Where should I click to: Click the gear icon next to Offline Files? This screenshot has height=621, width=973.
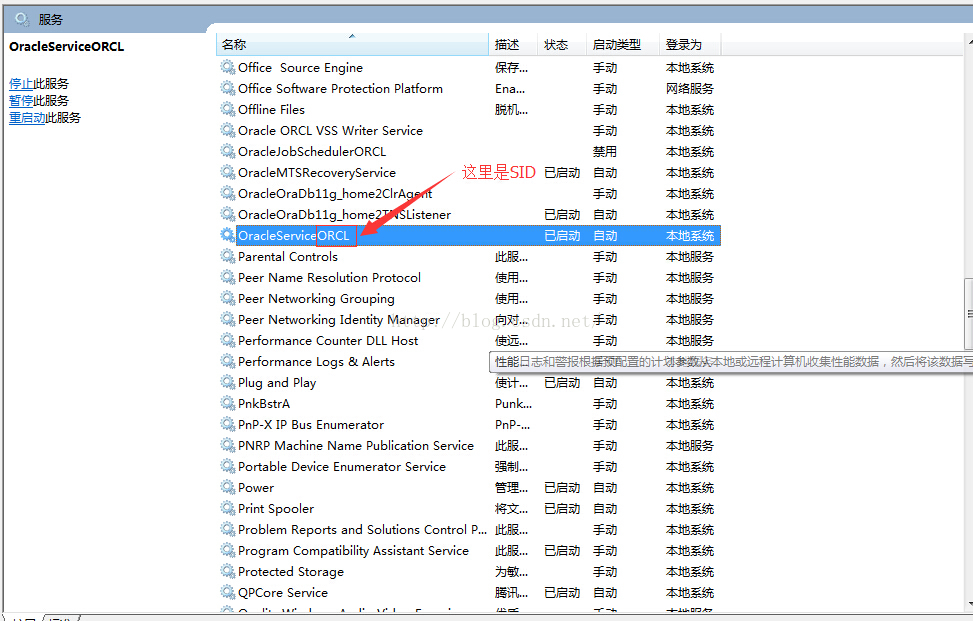click(x=228, y=109)
